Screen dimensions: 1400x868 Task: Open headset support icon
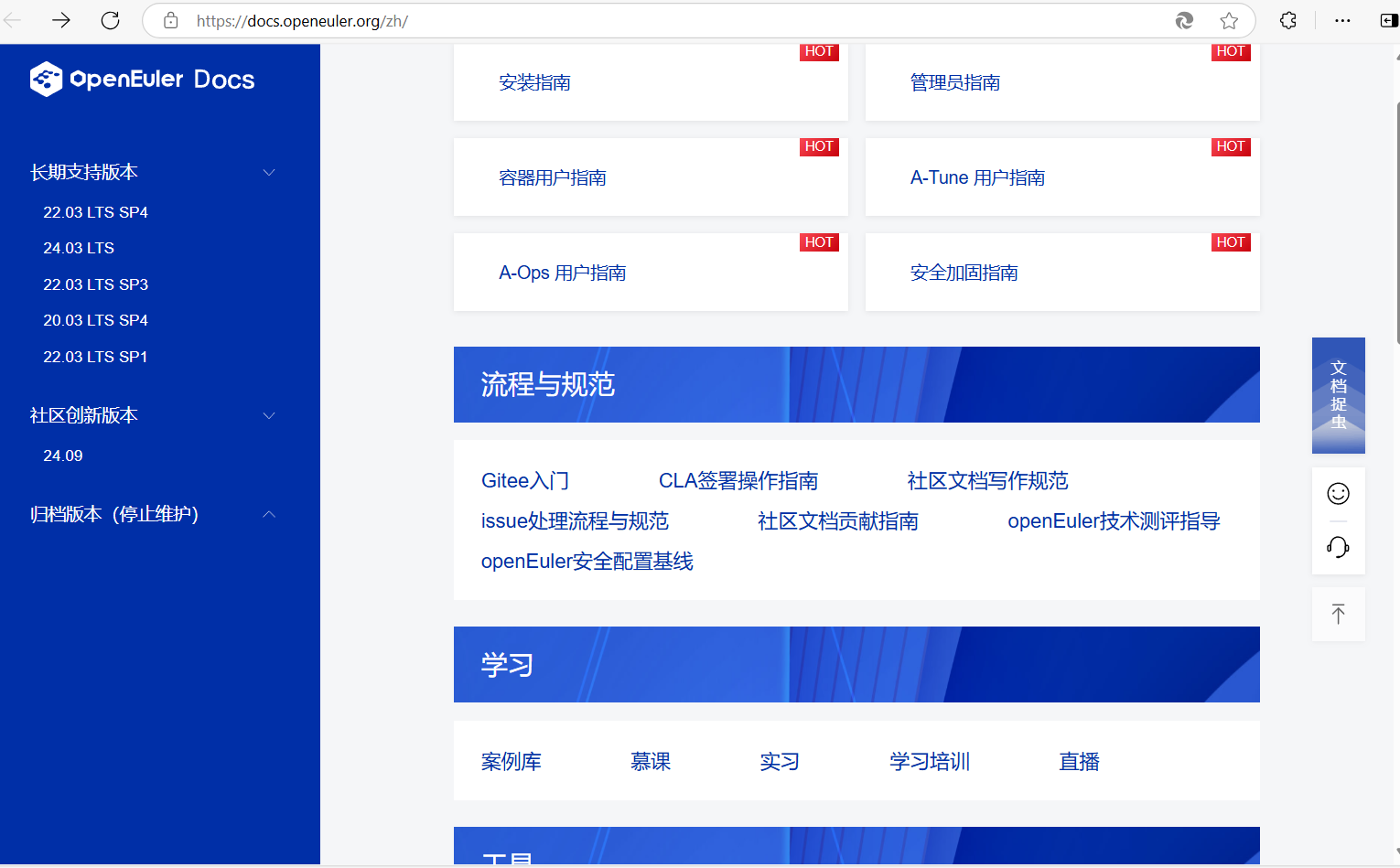click(1338, 547)
